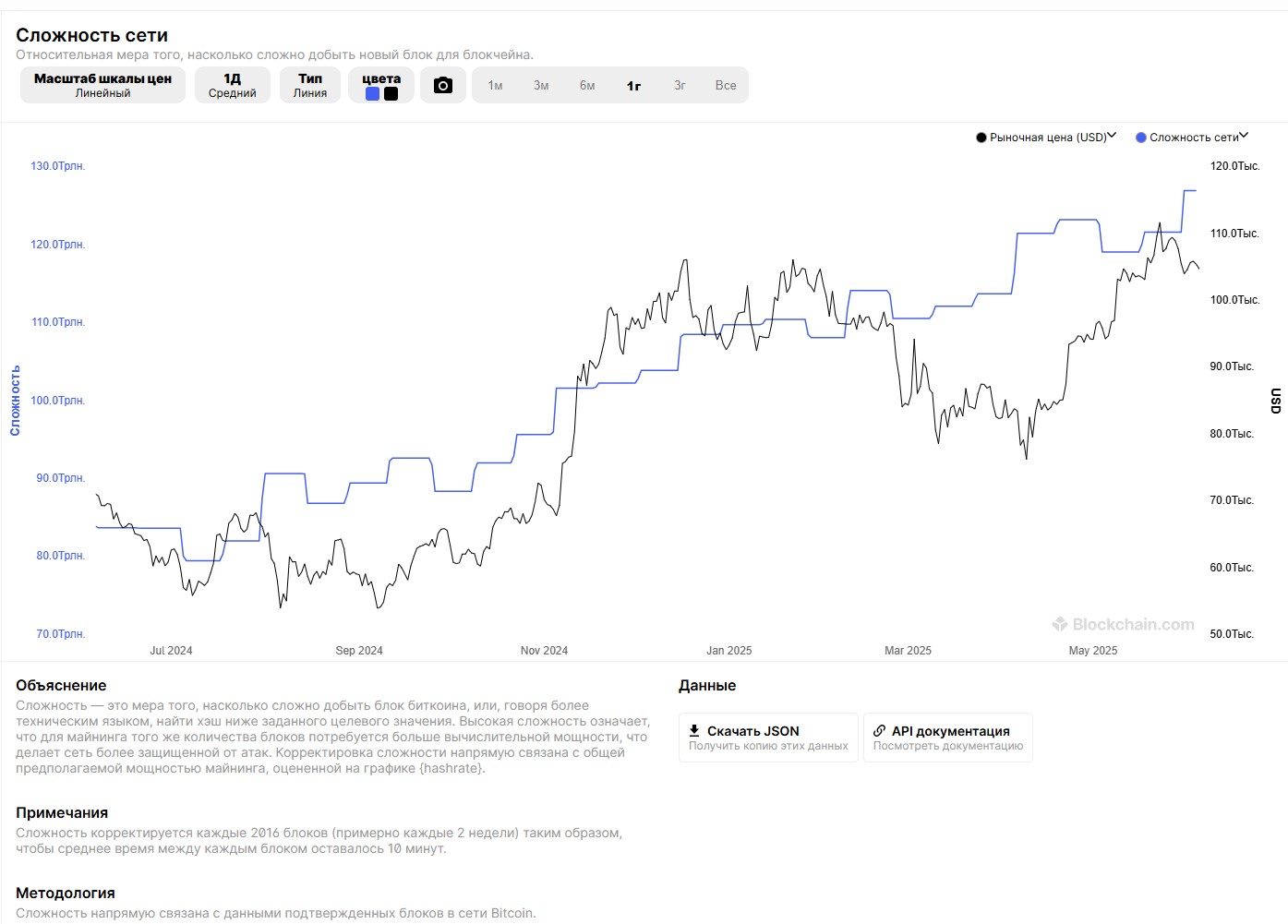Click the Nov 2024 axis label
Screen dimensions: 1288x924
click(544, 651)
